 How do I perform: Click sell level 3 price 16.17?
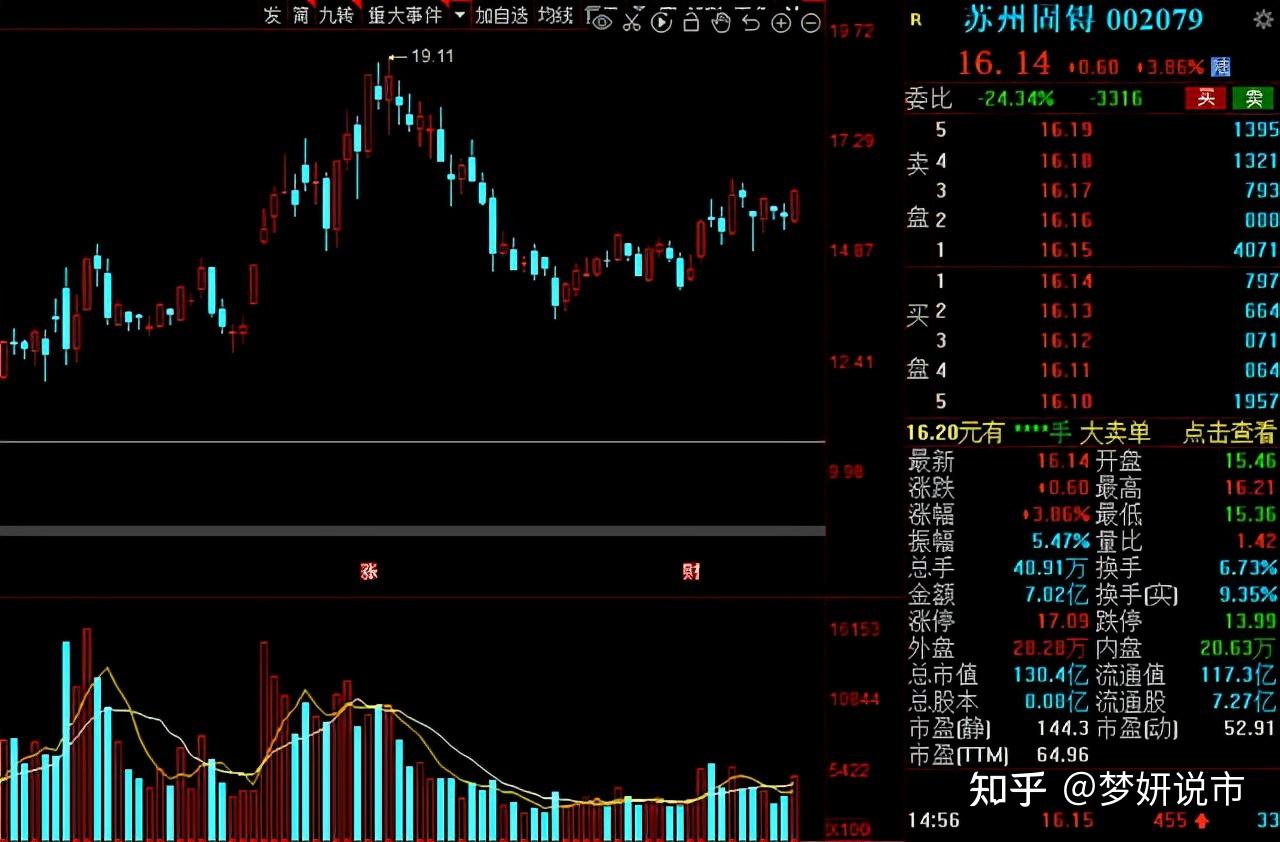click(x=1066, y=190)
